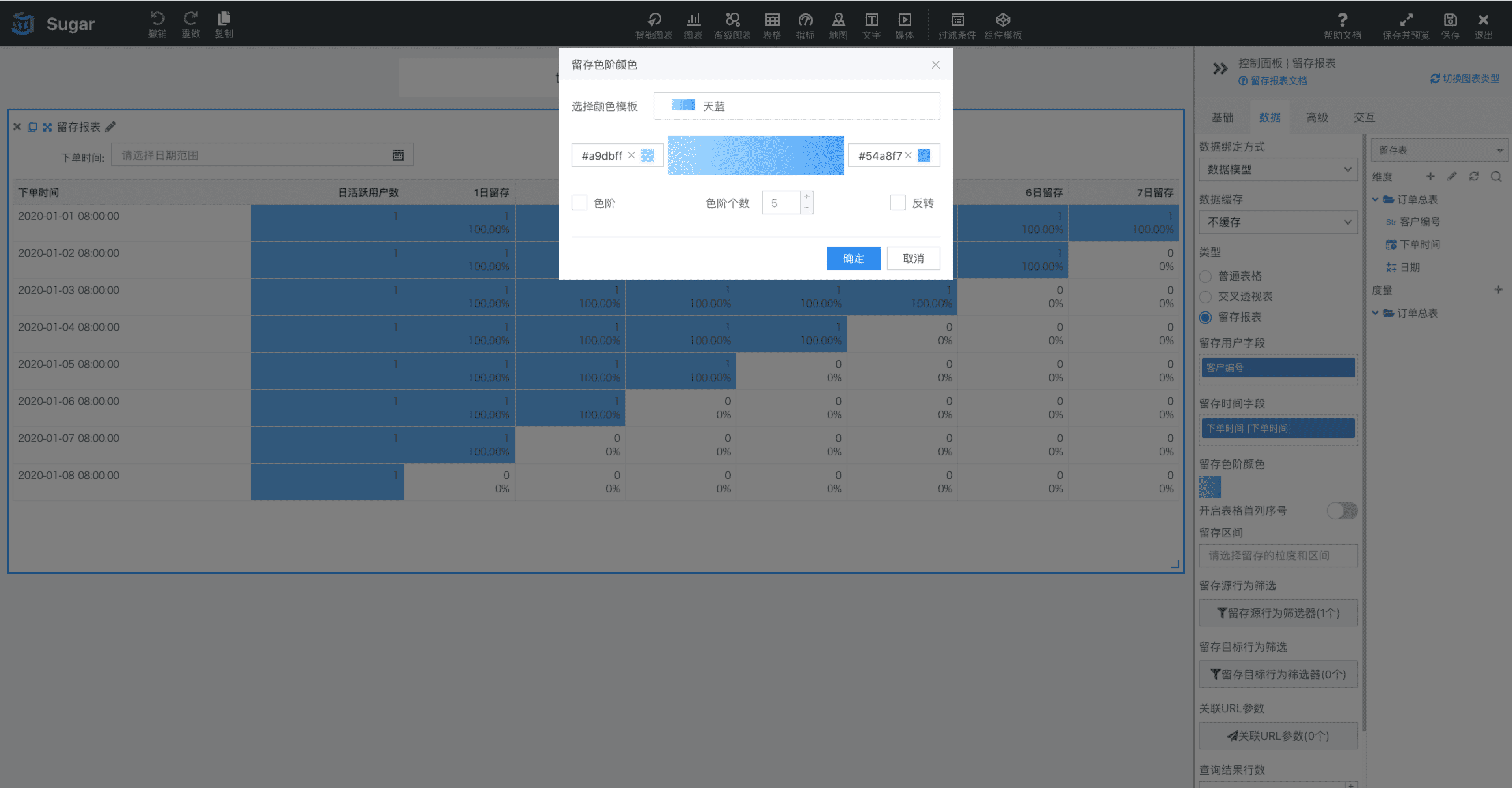1512x788 pixels.
Task: Open the 数据模型 binding dropdown
Action: point(1278,169)
